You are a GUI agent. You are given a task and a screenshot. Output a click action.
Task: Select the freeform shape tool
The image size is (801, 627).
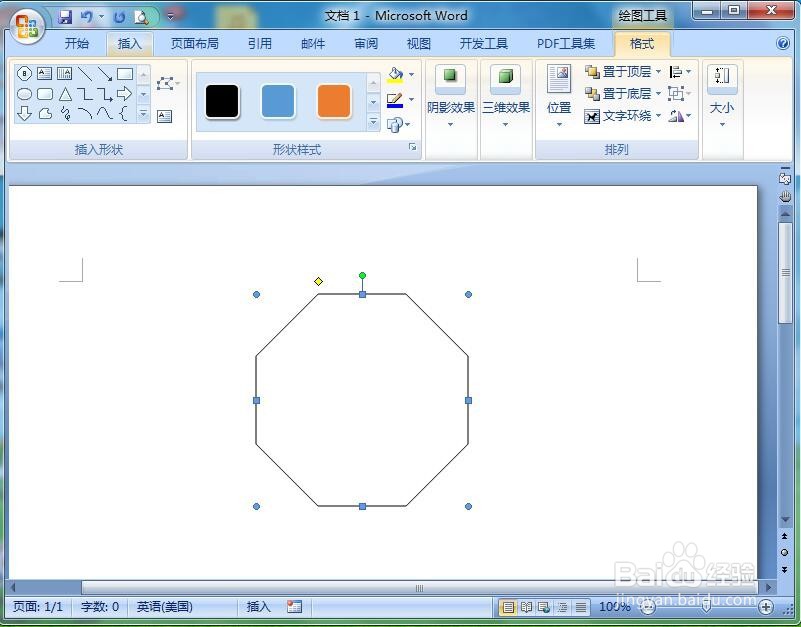pos(45,113)
